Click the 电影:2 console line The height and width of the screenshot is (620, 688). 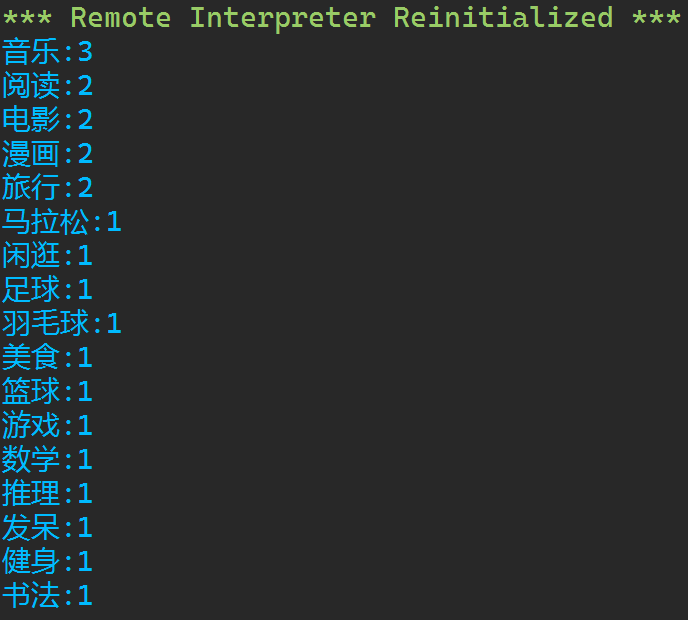[47, 120]
